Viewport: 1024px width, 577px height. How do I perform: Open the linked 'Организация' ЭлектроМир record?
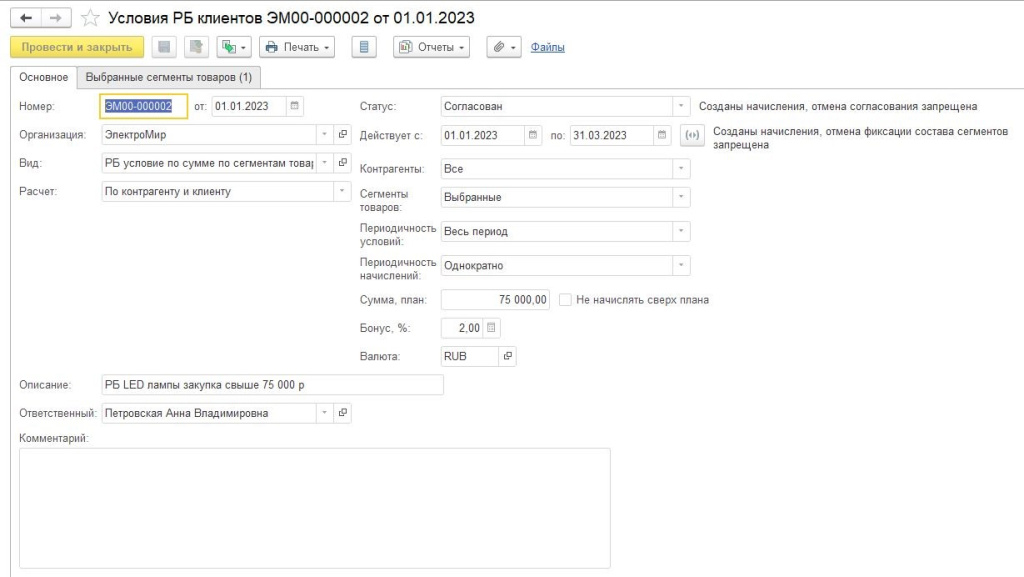(x=342, y=134)
